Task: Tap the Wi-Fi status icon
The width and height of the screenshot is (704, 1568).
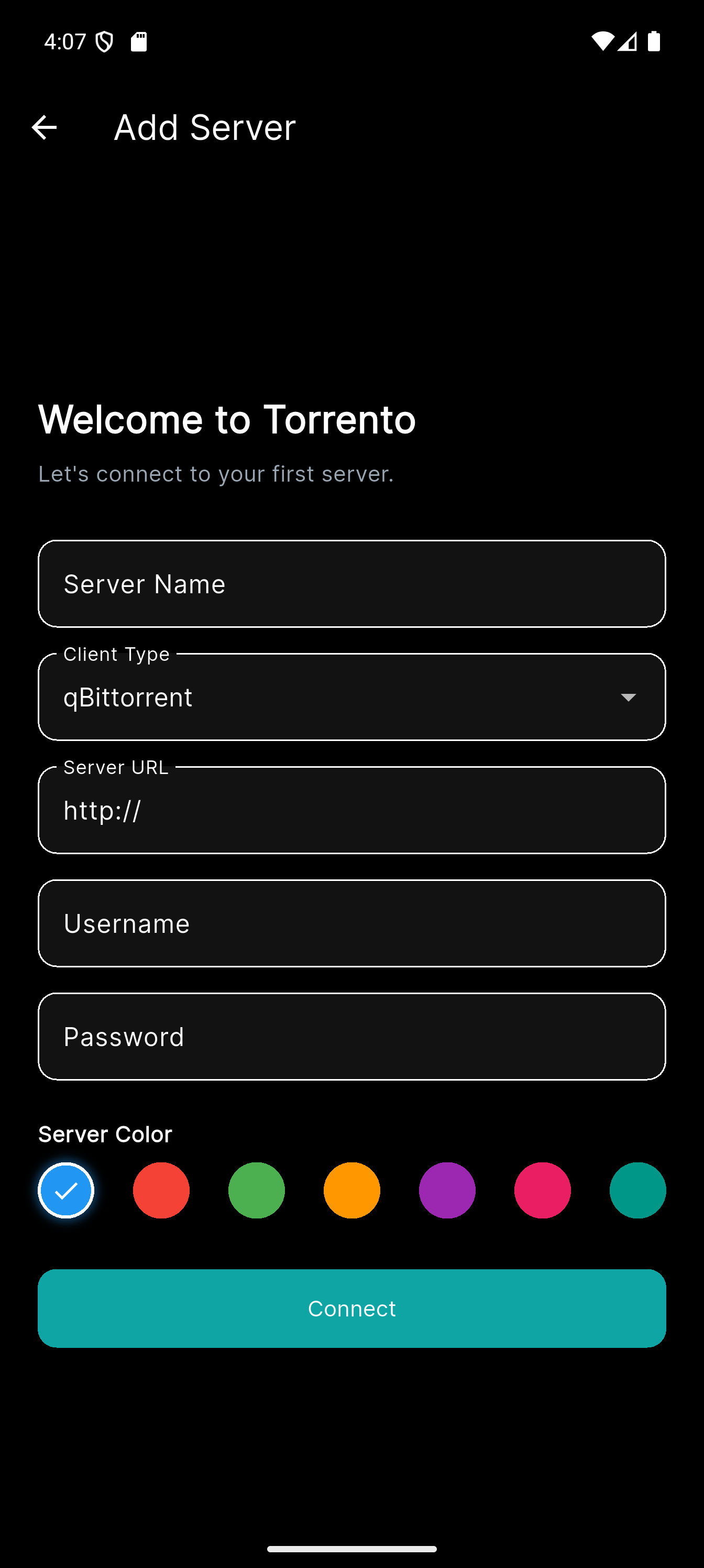Action: (603, 41)
